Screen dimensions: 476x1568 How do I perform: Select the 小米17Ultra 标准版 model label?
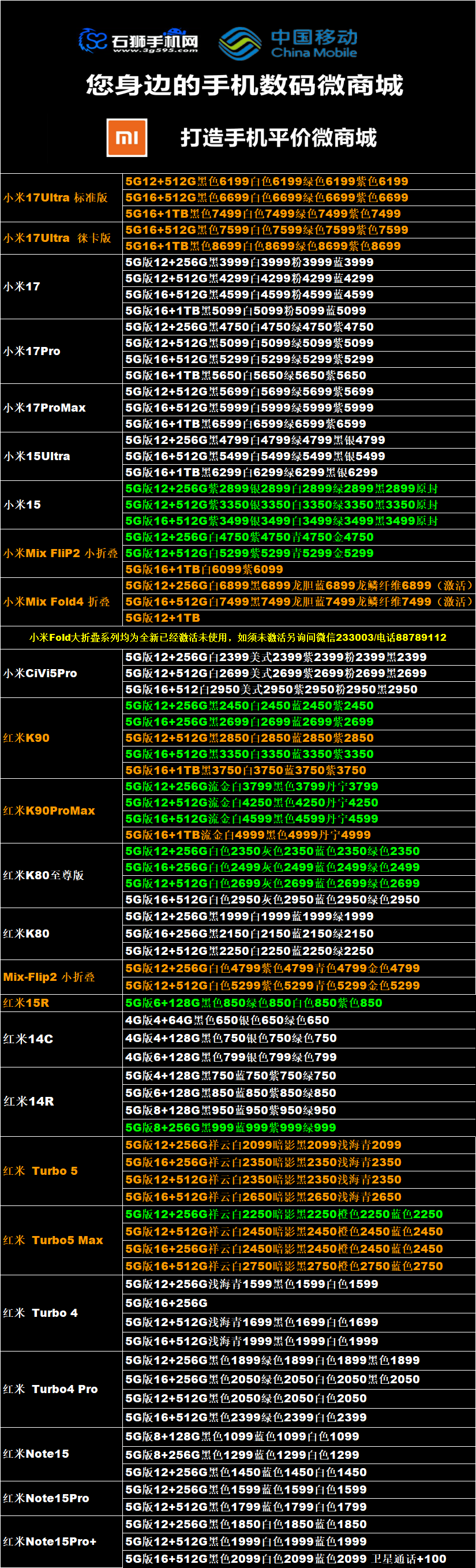pyautogui.click(x=55, y=198)
